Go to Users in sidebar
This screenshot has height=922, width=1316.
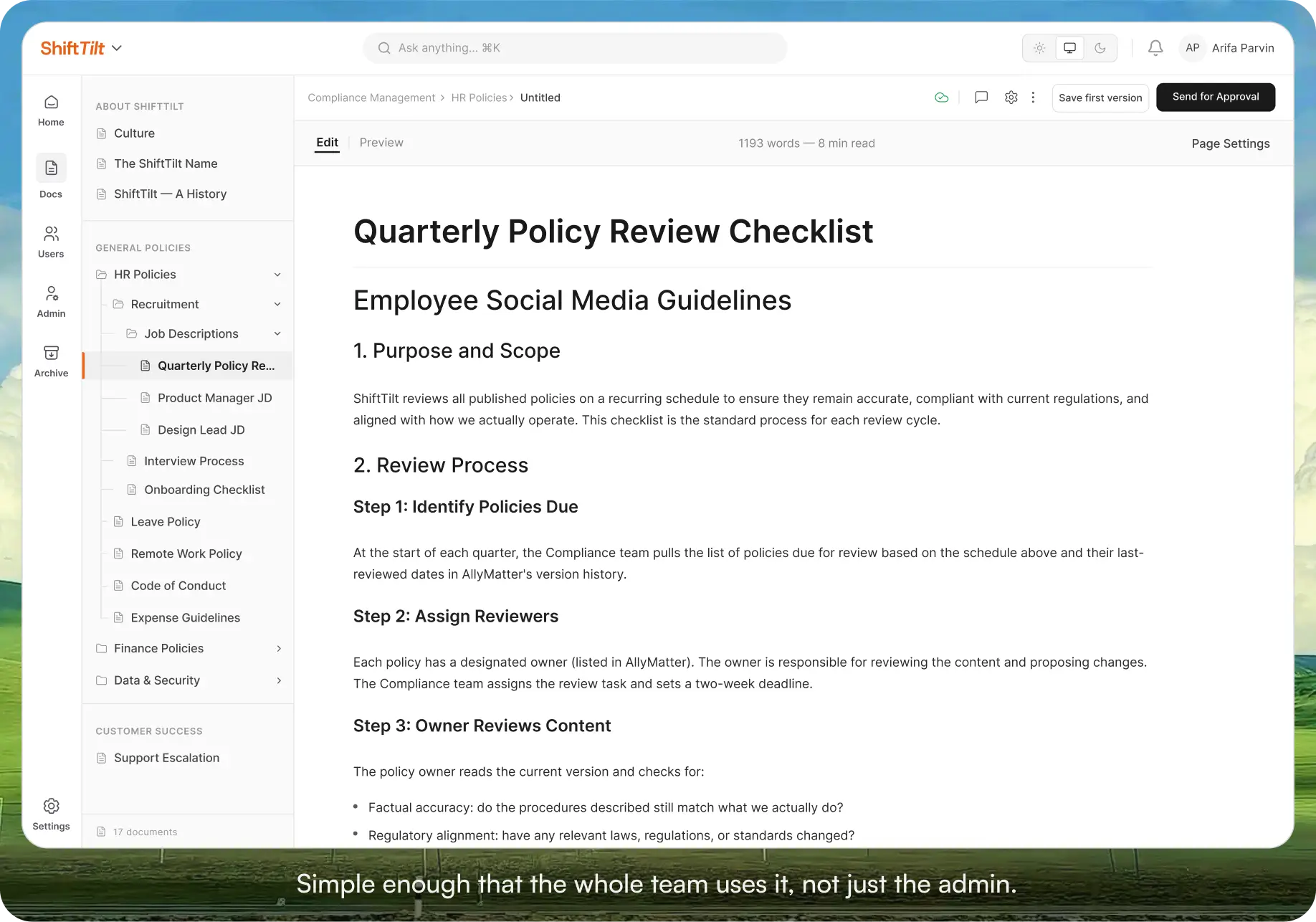(51, 234)
